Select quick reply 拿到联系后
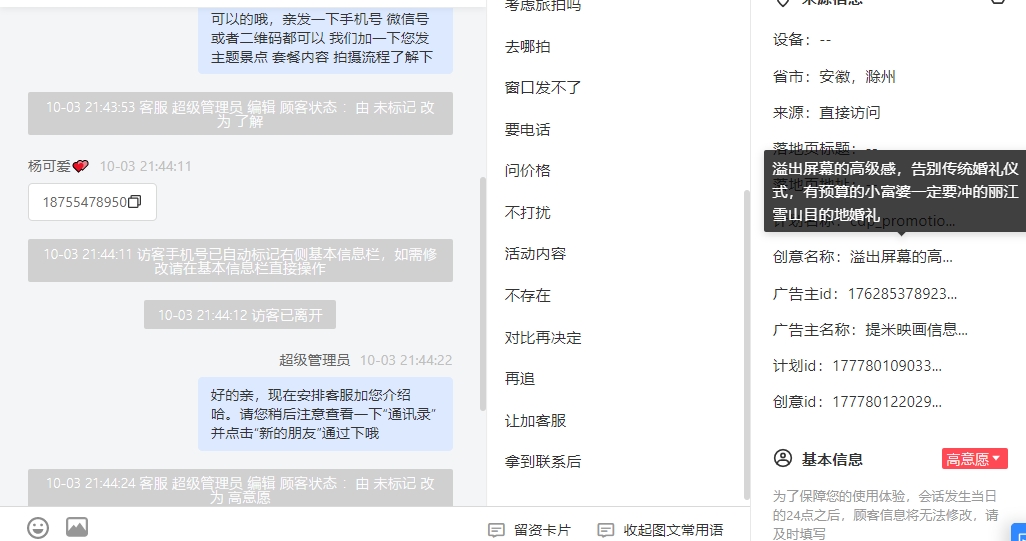1026x541 pixels. 542,462
